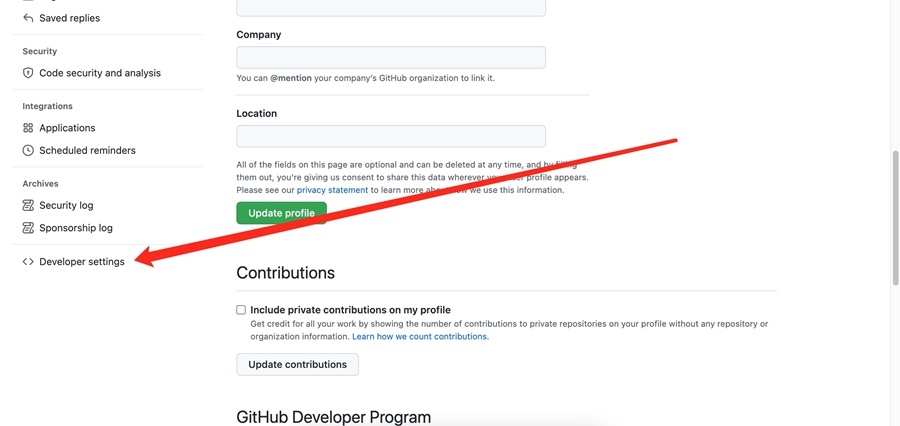Click the Scheduled reminders clock icon
The height and width of the screenshot is (426, 900).
(28, 150)
